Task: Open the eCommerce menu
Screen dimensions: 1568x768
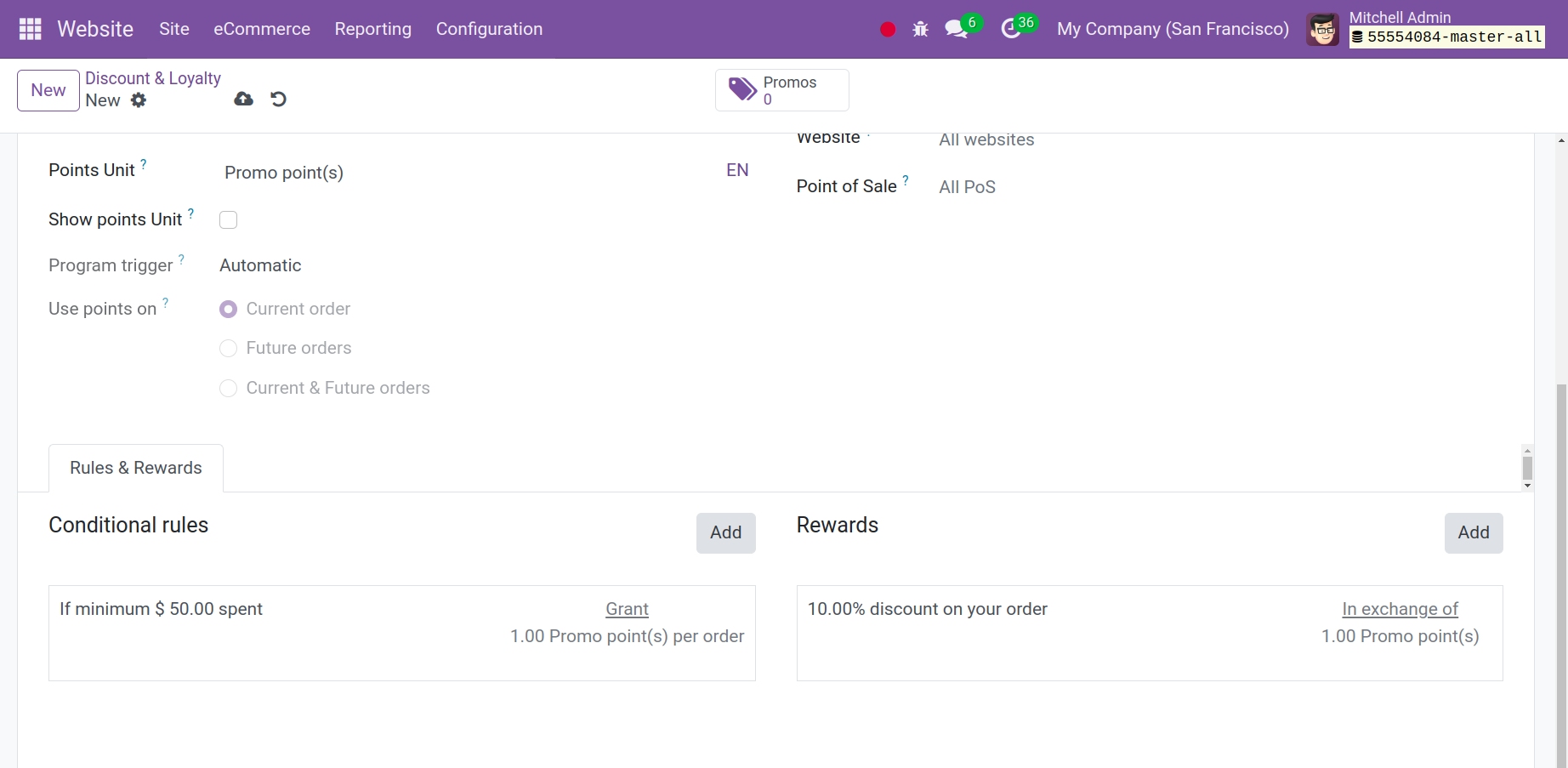Action: 262,29
